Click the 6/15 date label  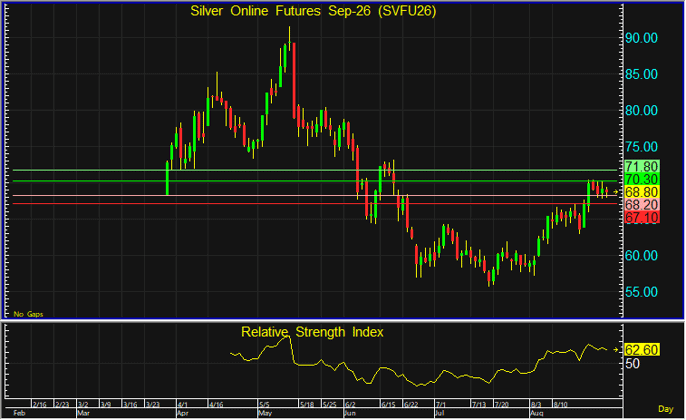coord(388,405)
